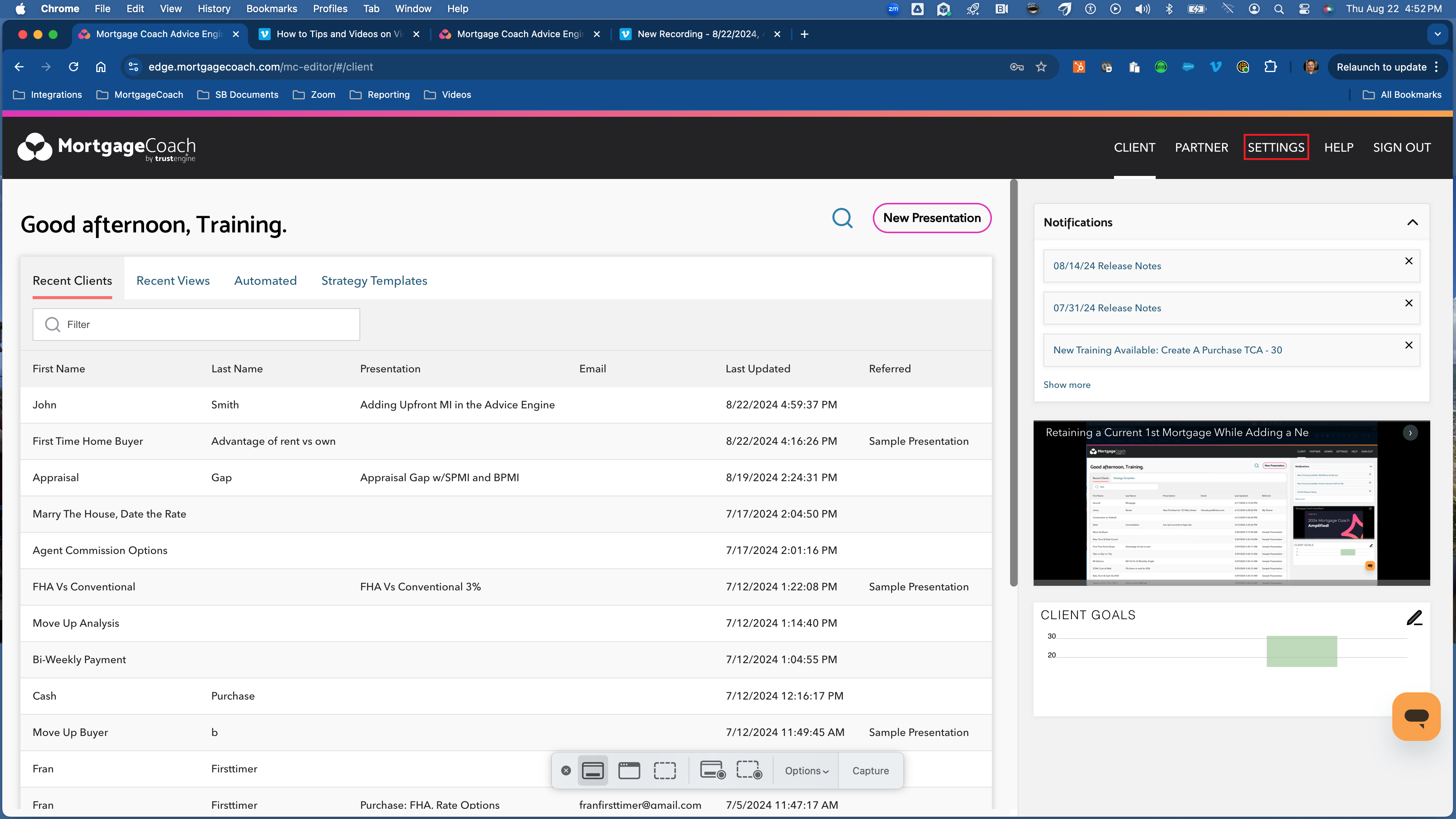The image size is (1456, 819).
Task: Open the John Smith client row
Action: pos(506,405)
